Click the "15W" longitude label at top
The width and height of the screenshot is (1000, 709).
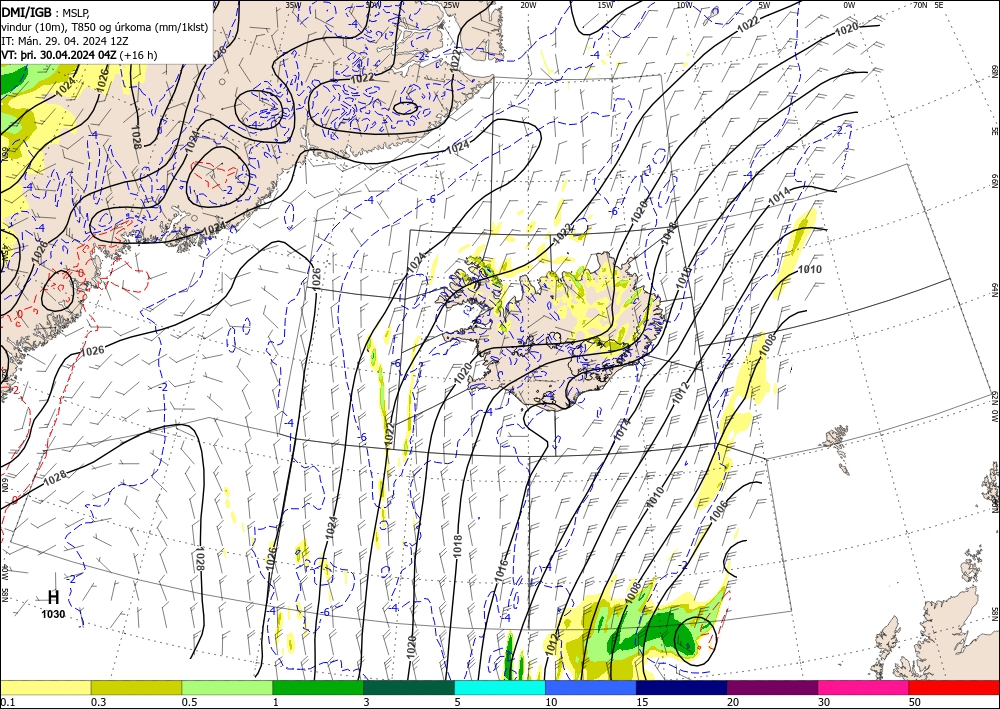click(x=605, y=5)
